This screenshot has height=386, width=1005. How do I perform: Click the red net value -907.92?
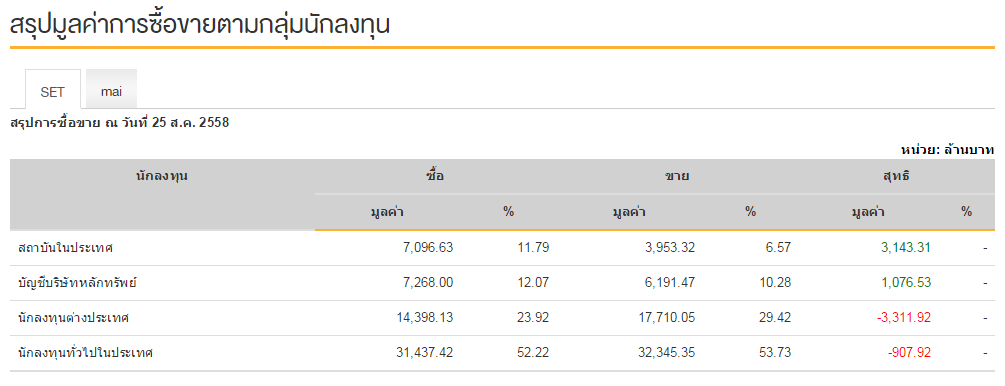tap(909, 353)
